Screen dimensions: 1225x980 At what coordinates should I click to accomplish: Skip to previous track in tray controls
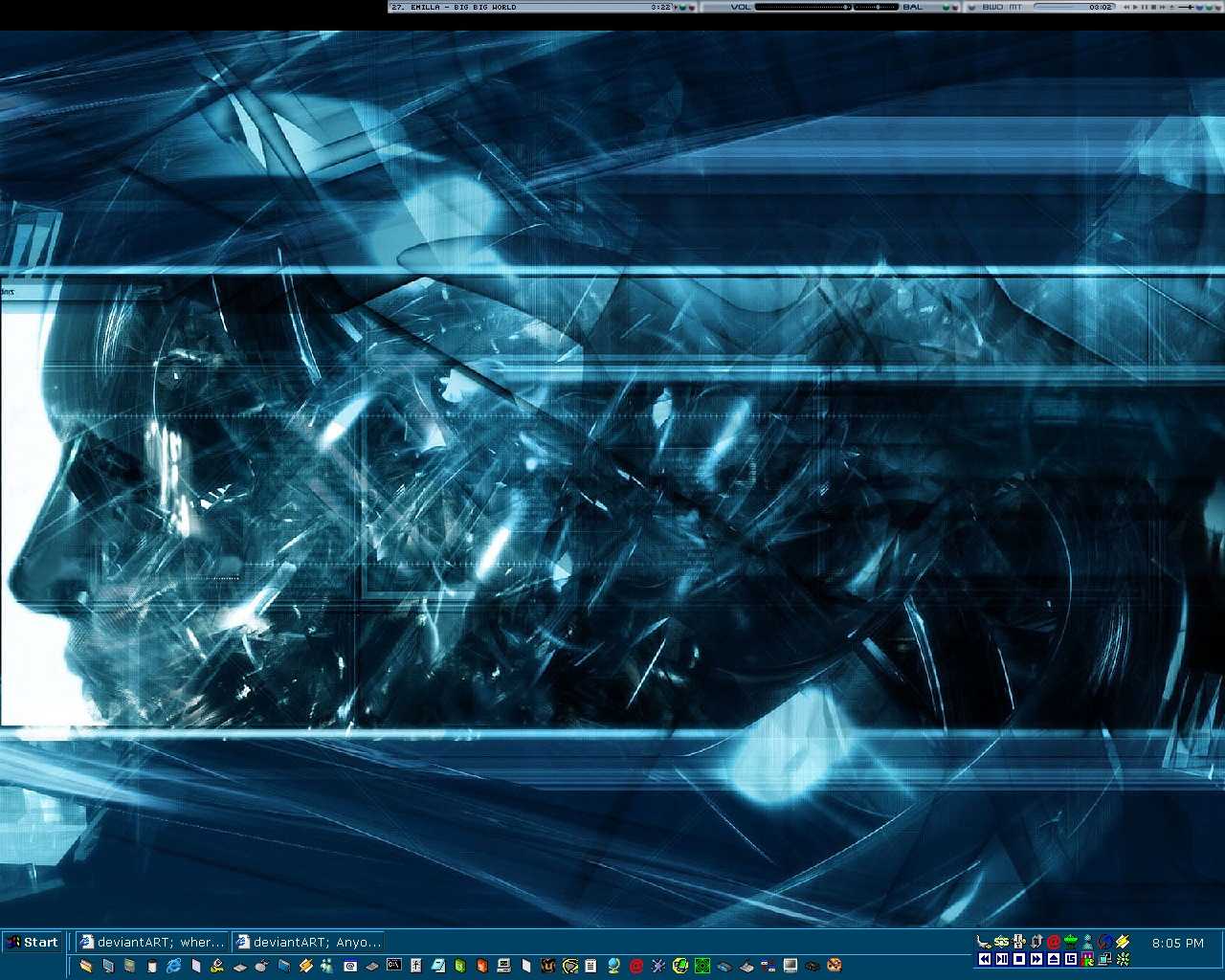pos(985,959)
